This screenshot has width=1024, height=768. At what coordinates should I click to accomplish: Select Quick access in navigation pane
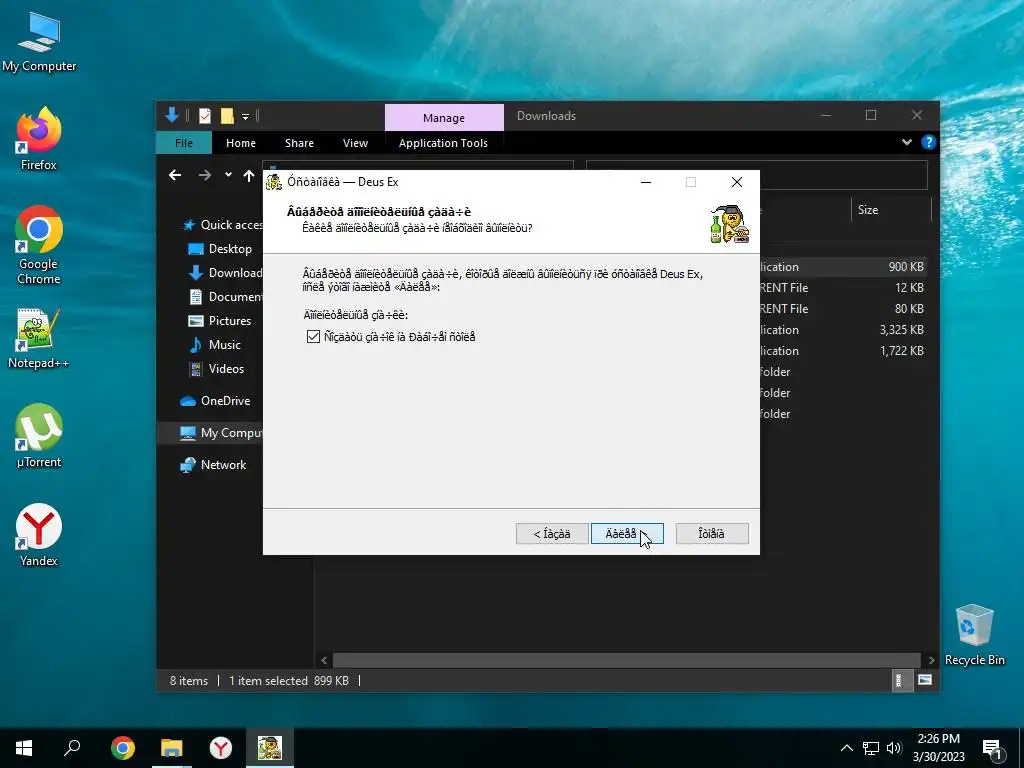click(x=222, y=225)
